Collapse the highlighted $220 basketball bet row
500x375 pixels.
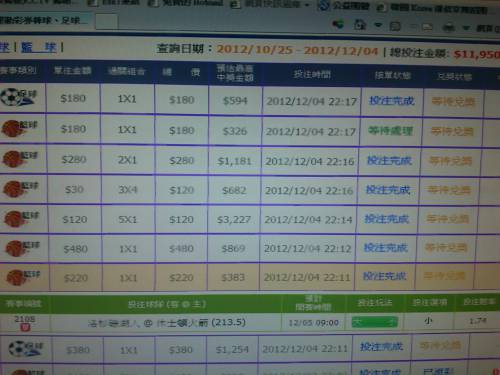[x=250, y=277]
